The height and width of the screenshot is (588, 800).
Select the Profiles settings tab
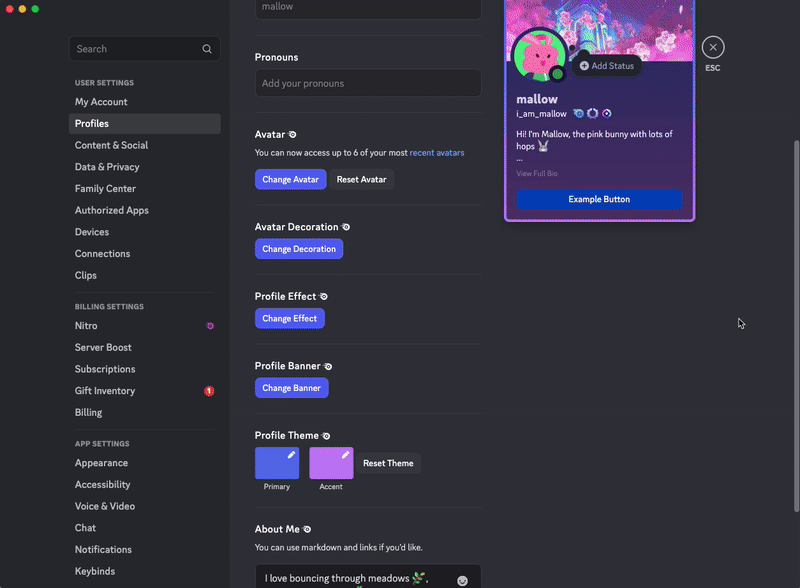coord(145,124)
